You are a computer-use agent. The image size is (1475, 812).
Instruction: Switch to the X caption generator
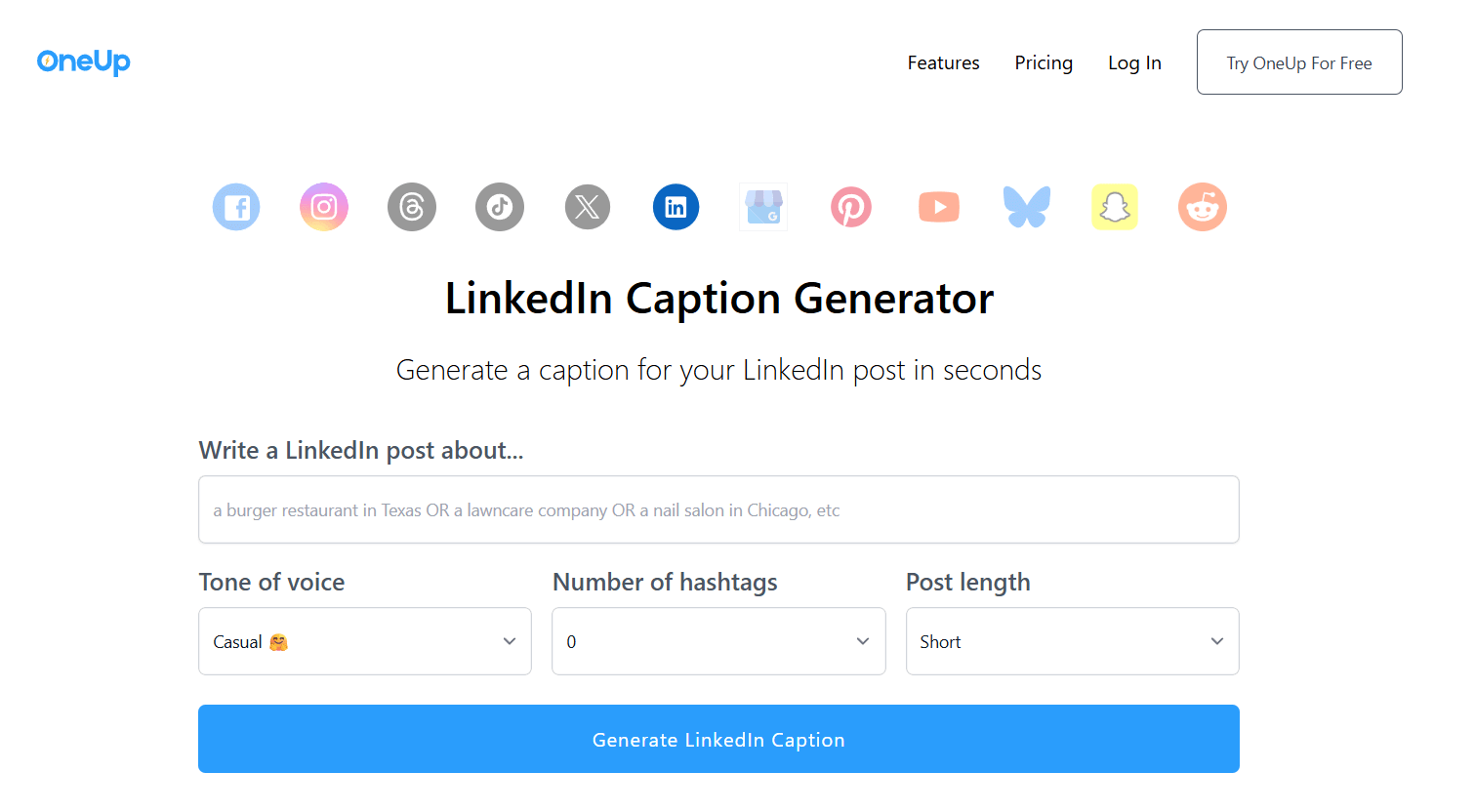(x=587, y=206)
